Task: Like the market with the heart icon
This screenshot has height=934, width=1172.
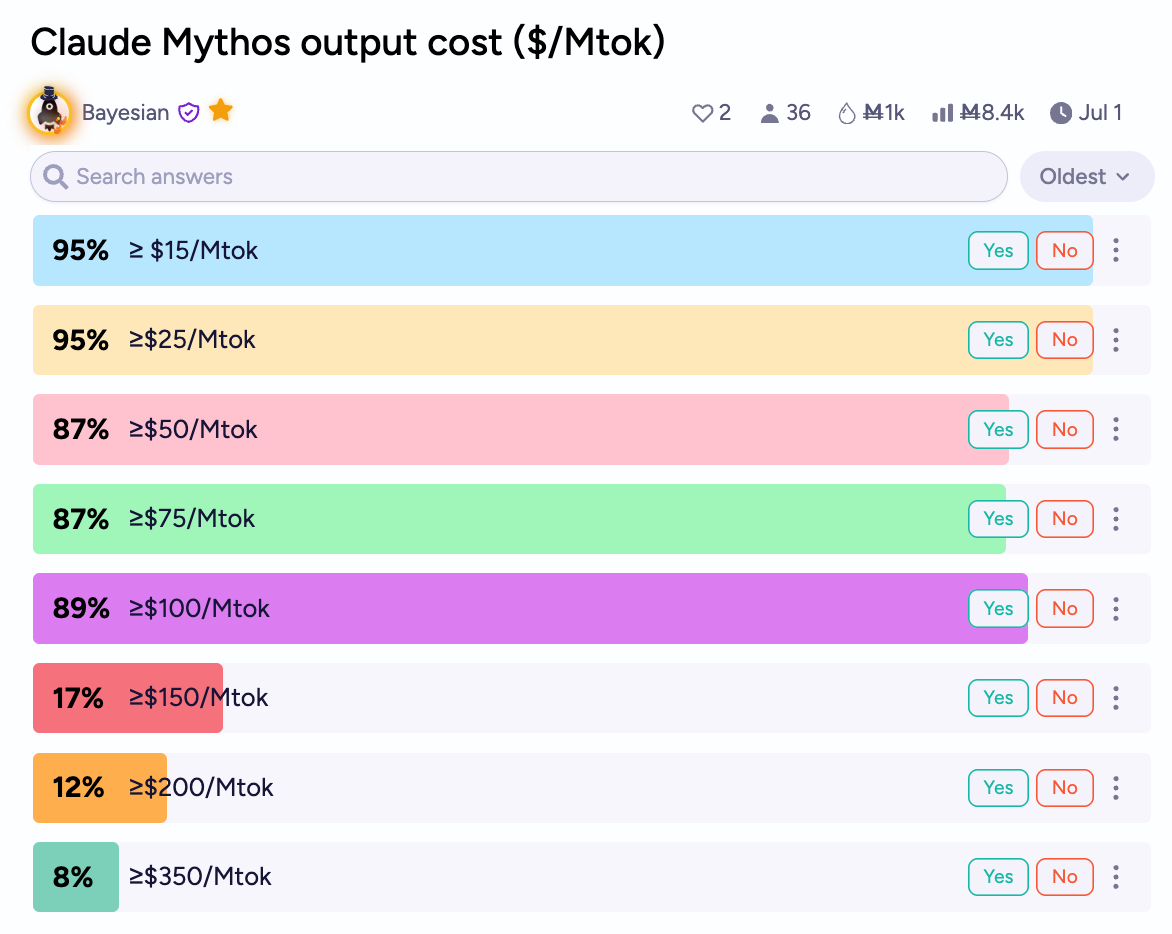Action: coord(702,114)
